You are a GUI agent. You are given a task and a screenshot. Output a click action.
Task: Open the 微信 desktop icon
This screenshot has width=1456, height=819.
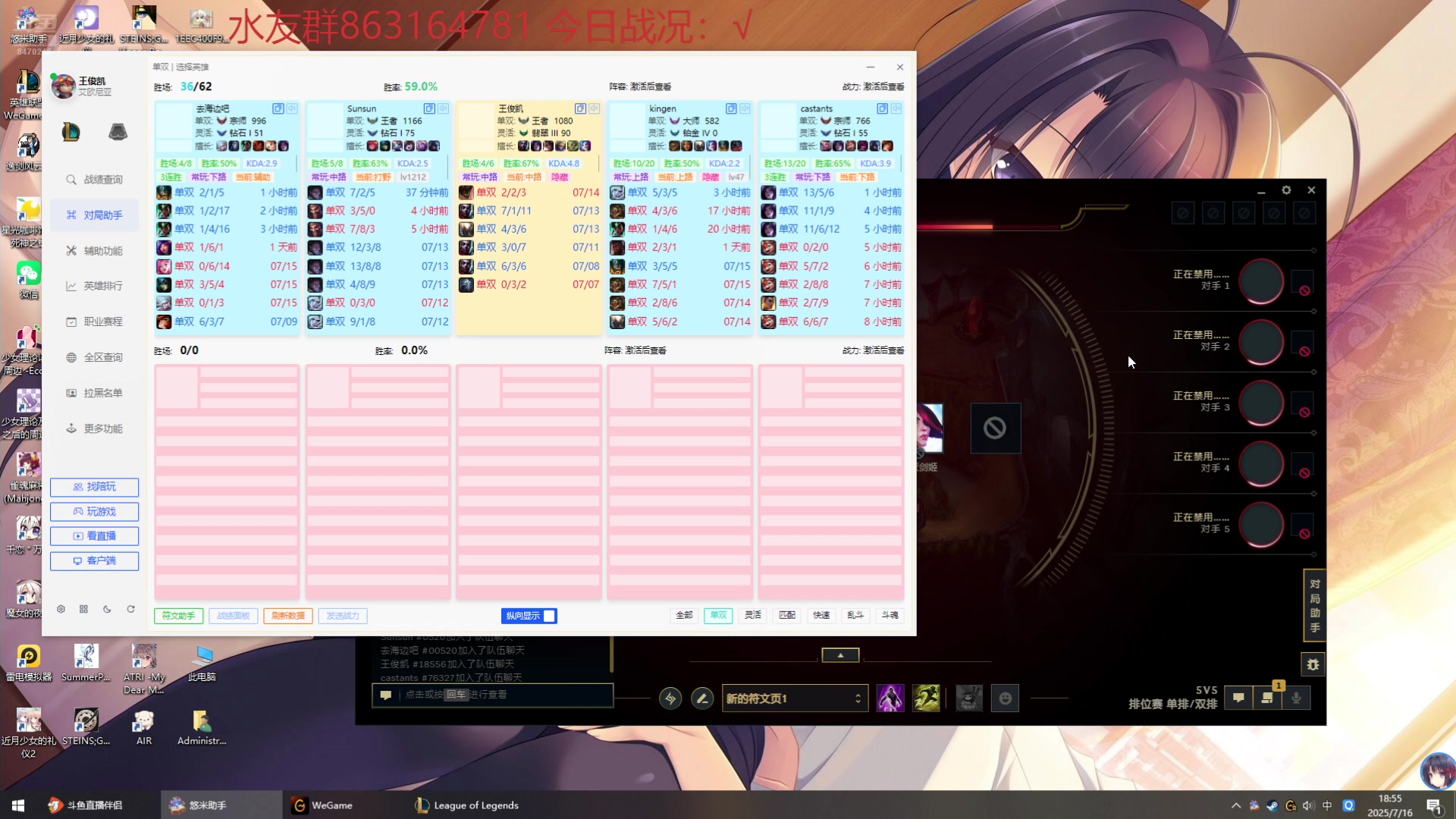28,279
